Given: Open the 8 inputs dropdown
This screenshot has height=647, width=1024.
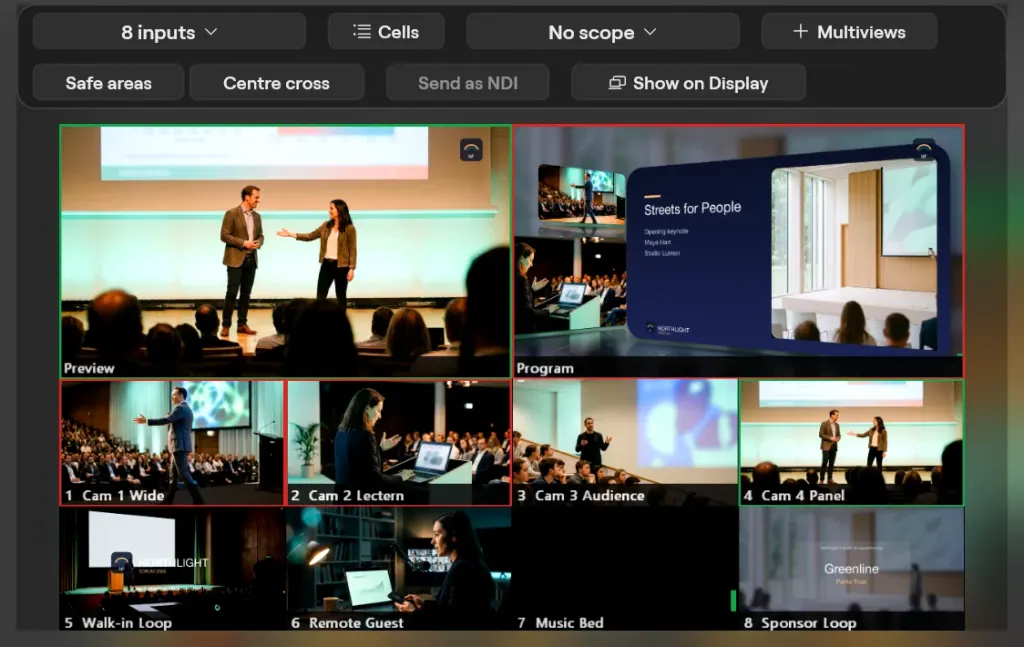Looking at the screenshot, I should (169, 32).
